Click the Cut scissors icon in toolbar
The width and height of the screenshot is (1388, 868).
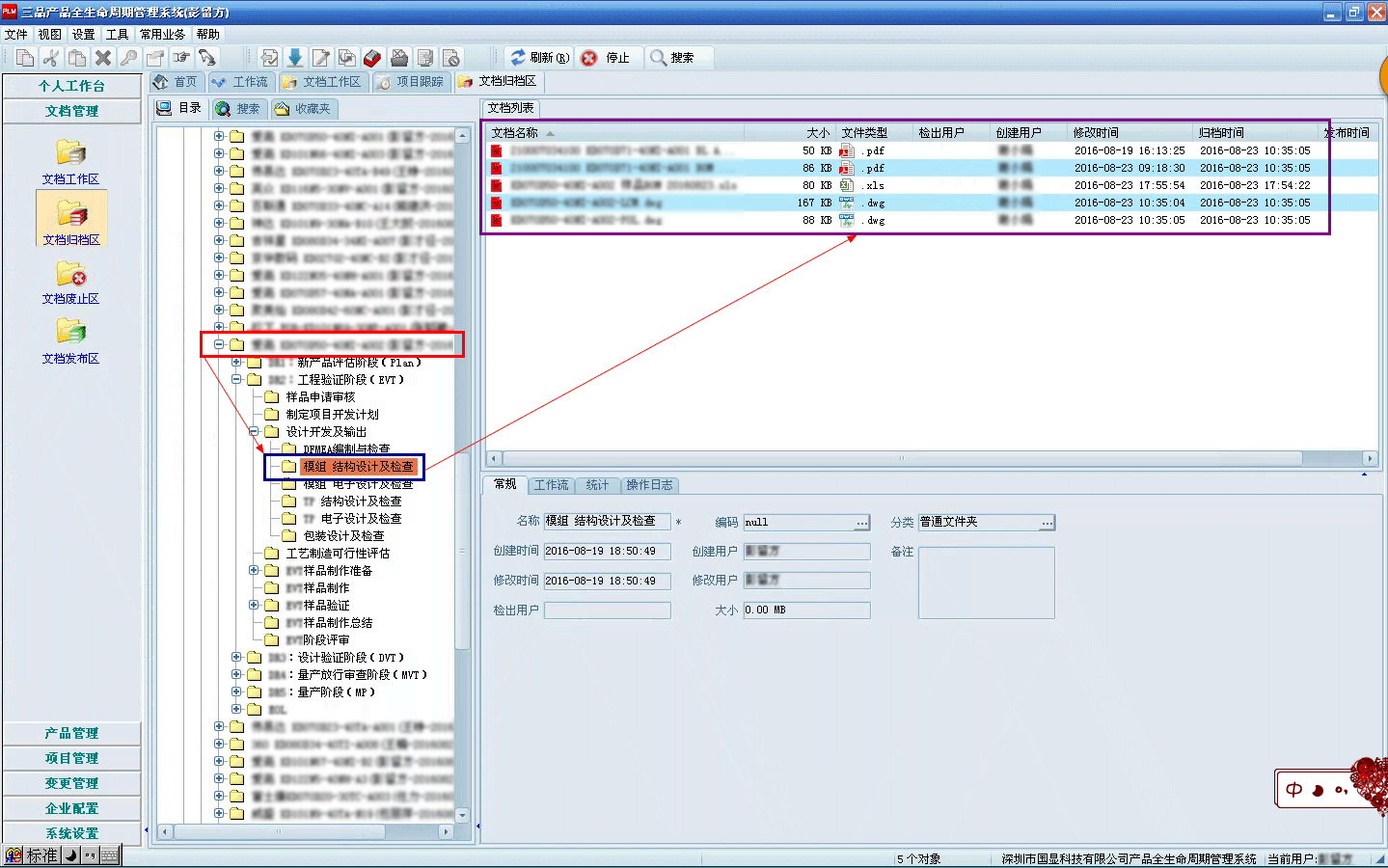point(51,58)
